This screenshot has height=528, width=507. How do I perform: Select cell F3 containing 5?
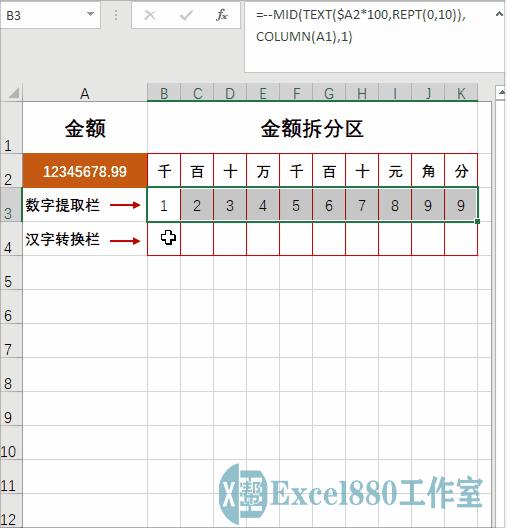pyautogui.click(x=296, y=205)
